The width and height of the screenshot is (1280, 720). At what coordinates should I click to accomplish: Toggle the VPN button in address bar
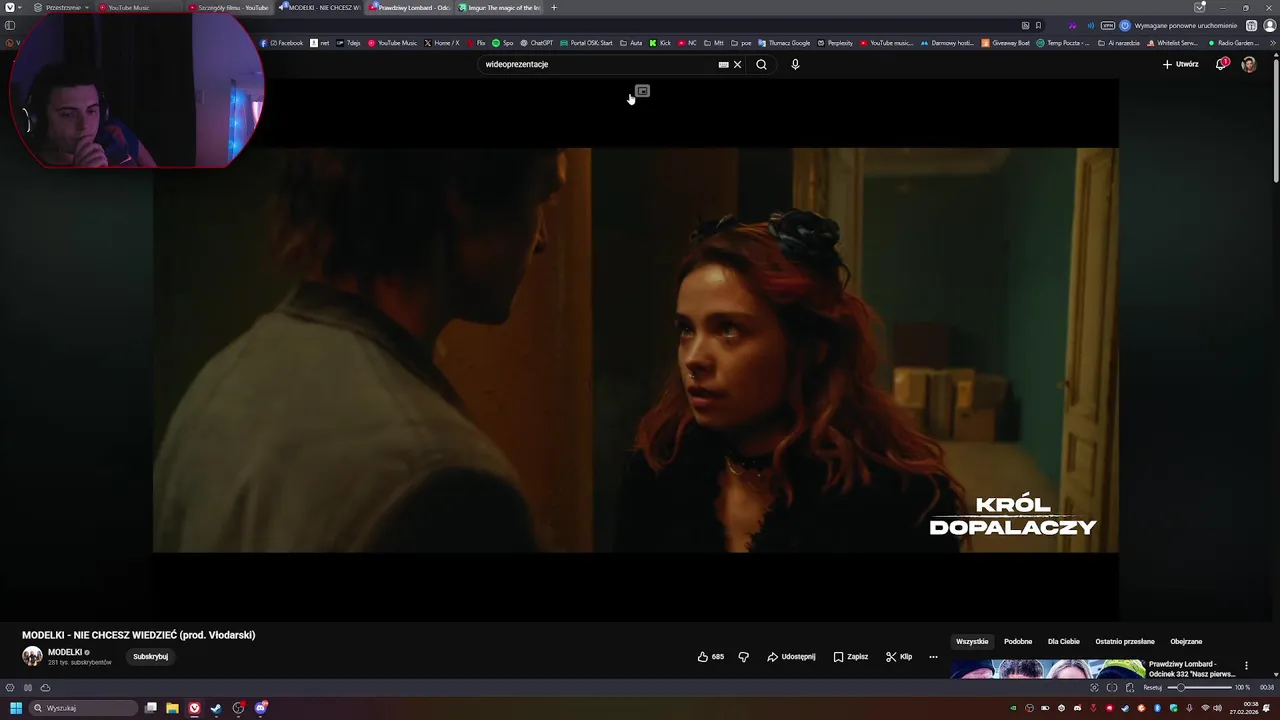coord(1108,25)
